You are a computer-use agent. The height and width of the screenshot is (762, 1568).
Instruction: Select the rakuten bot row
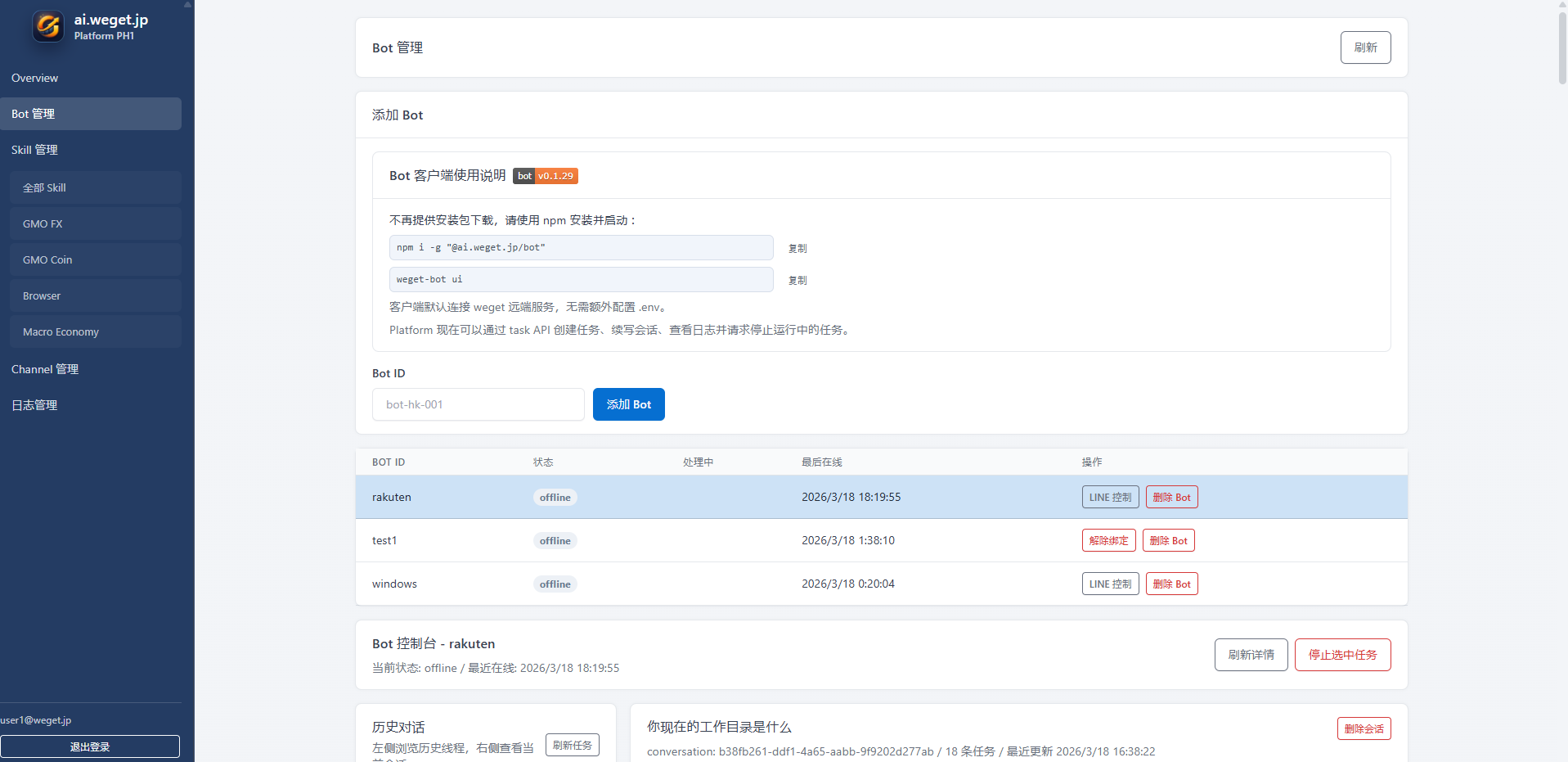[x=882, y=497]
